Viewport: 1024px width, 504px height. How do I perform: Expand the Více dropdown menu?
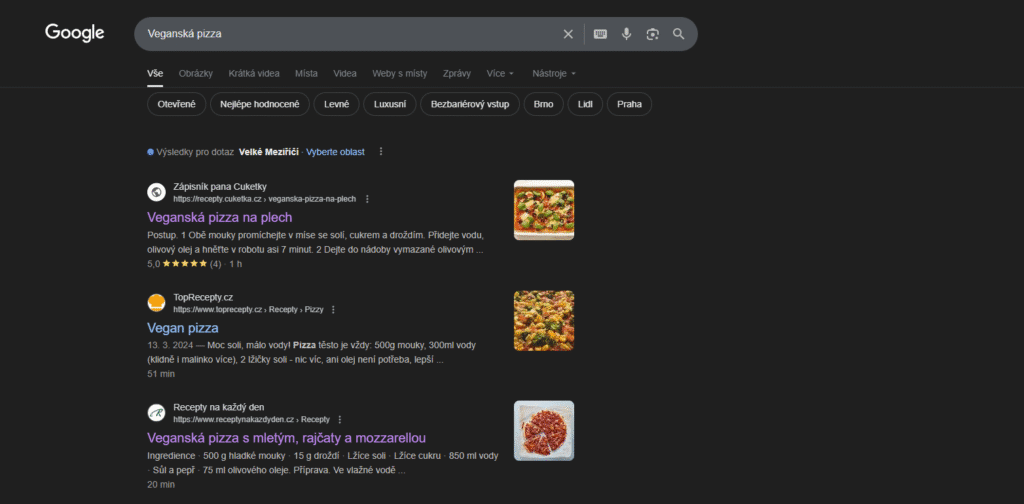[500, 73]
